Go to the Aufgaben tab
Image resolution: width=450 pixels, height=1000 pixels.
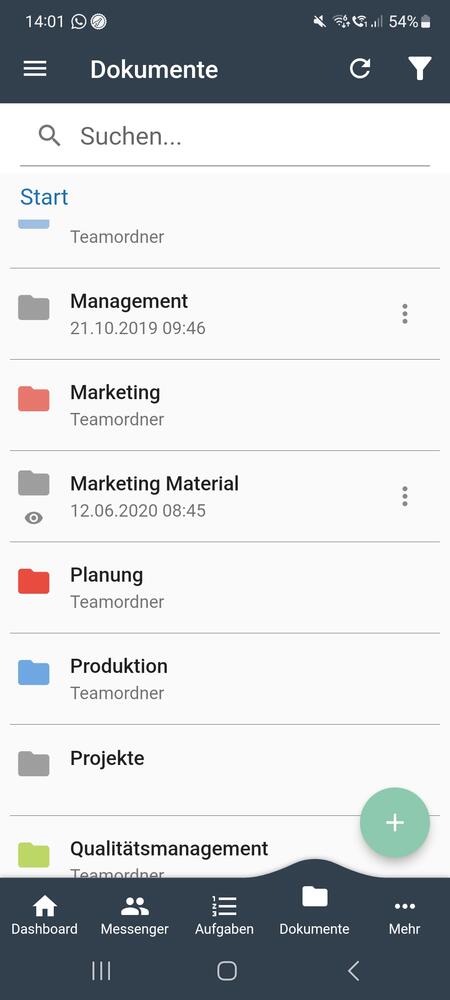[224, 917]
